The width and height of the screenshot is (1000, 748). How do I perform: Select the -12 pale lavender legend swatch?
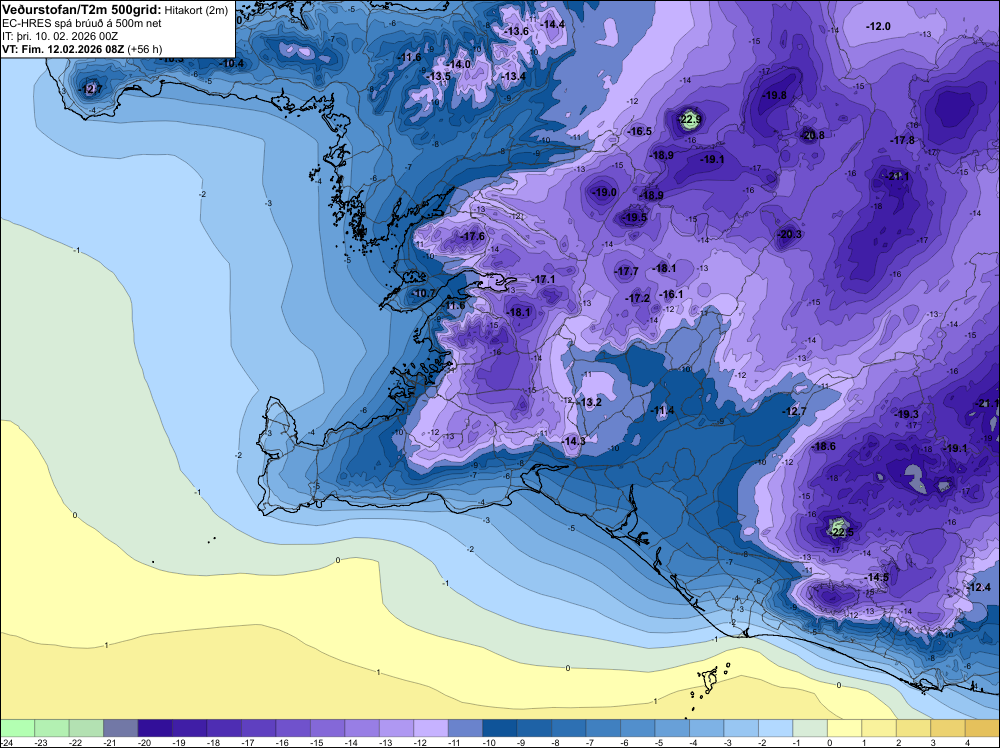431,728
